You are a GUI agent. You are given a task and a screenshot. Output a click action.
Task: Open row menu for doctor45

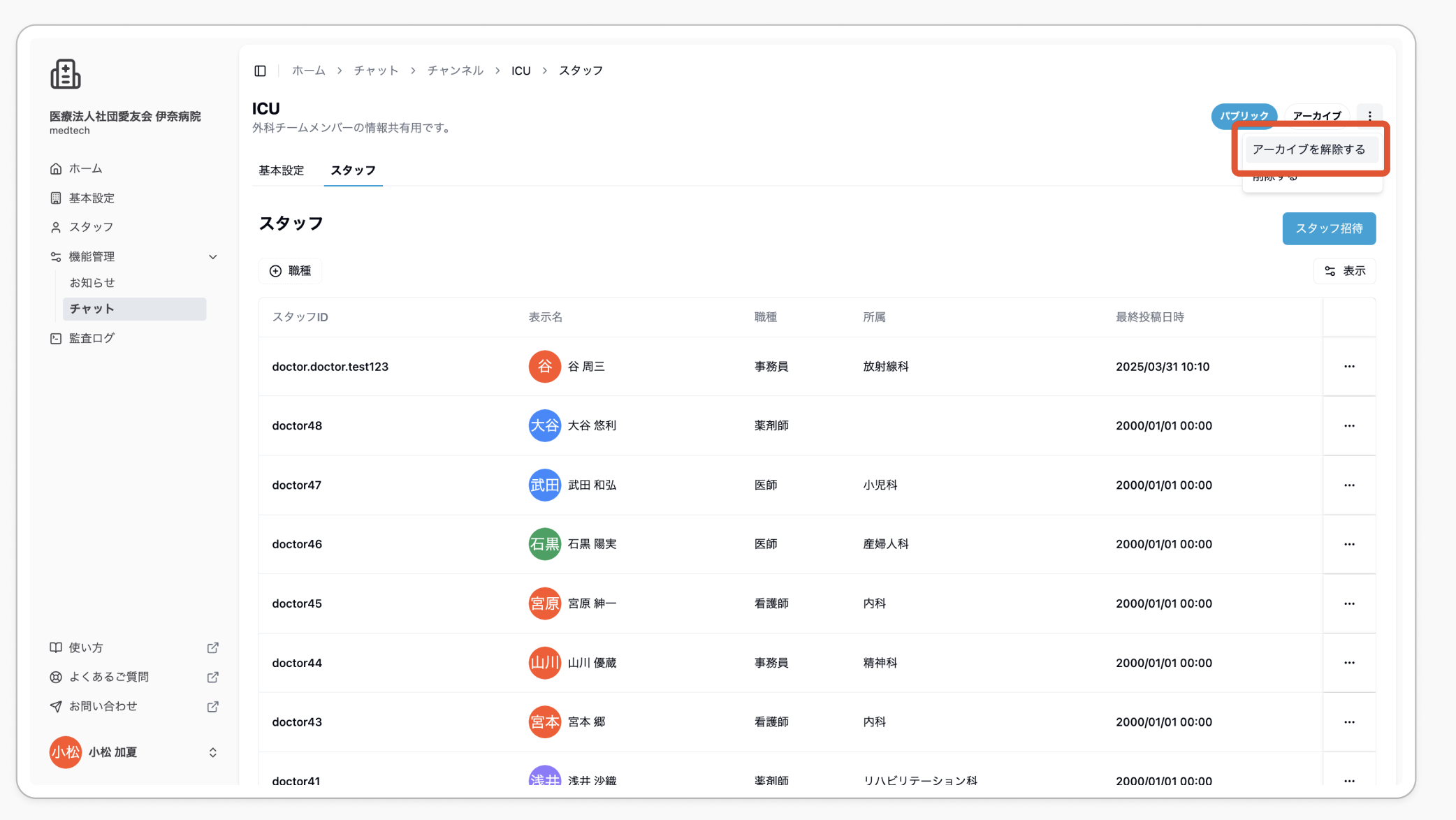[x=1349, y=603]
